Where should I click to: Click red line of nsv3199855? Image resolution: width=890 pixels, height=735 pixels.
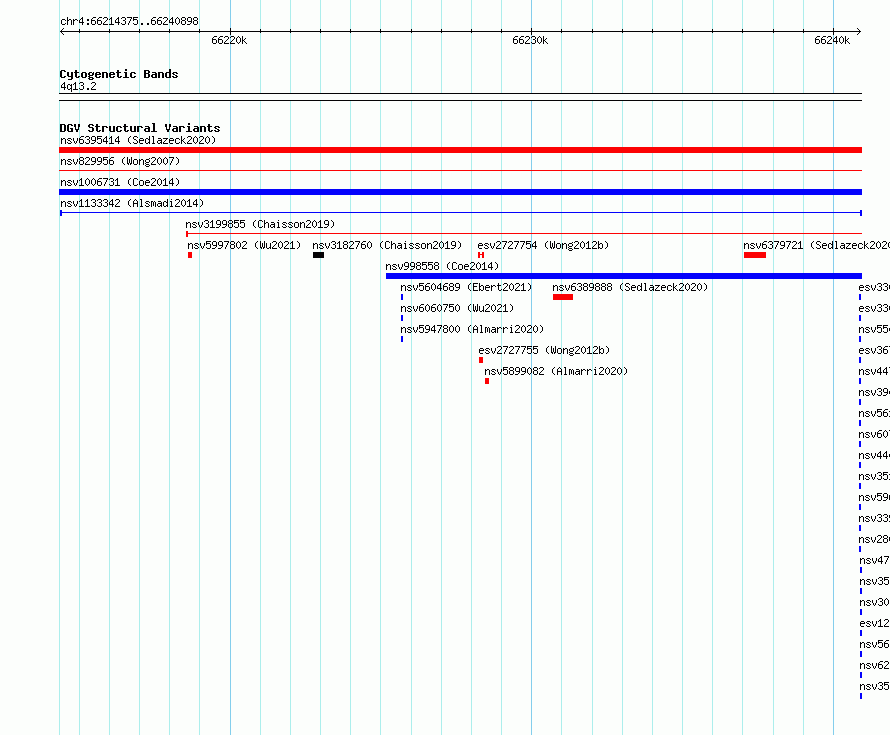[524, 233]
